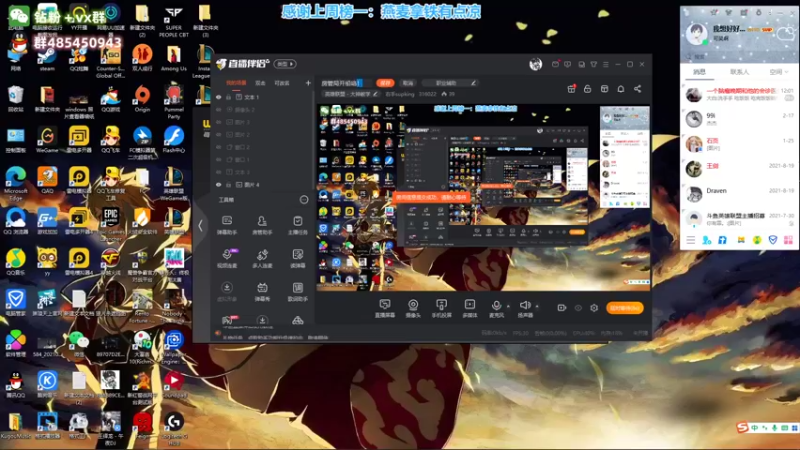The image size is (800, 450).
Task: Click the room lock icon
Action: tap(588, 89)
